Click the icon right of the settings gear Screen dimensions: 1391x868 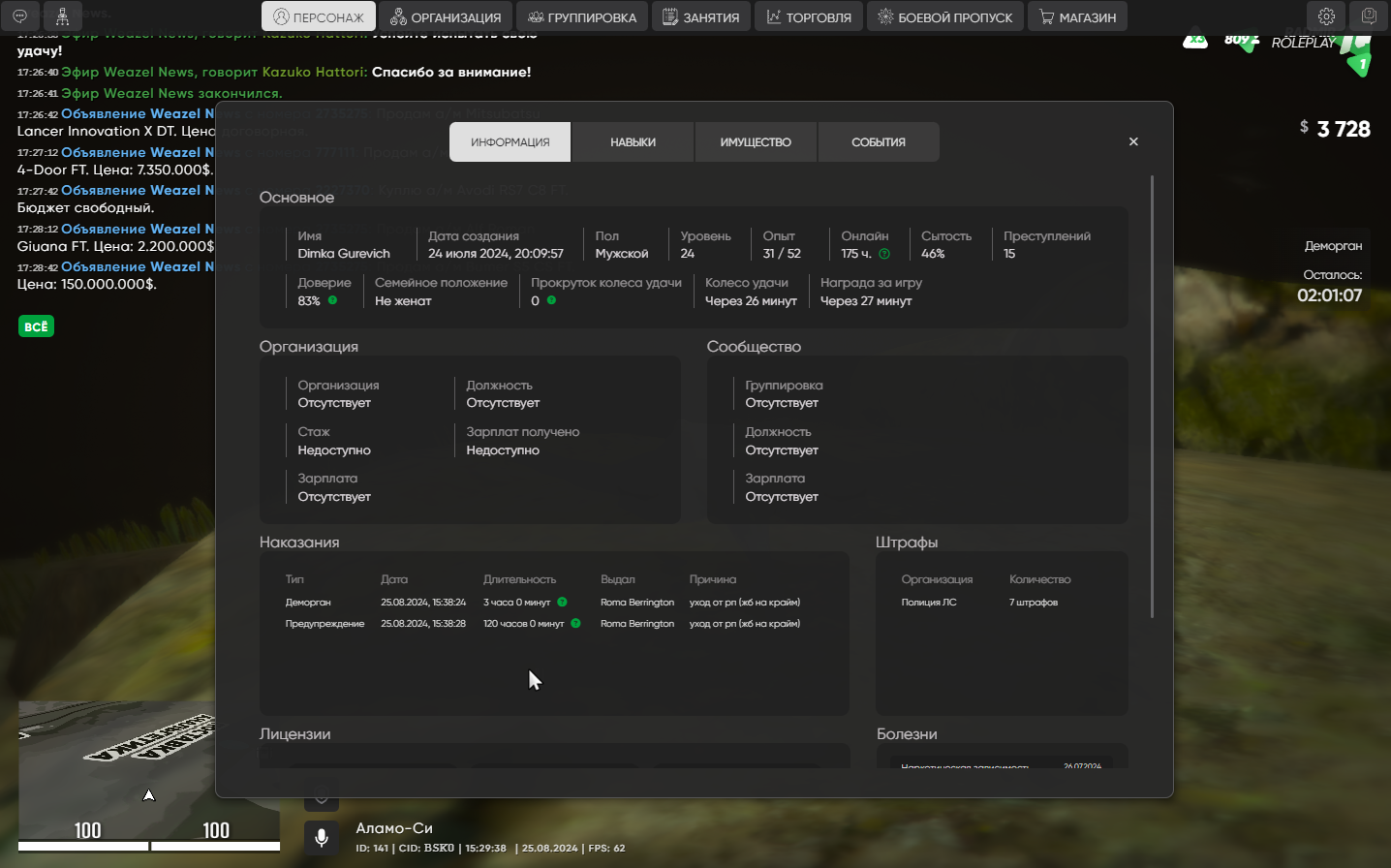point(1369,16)
